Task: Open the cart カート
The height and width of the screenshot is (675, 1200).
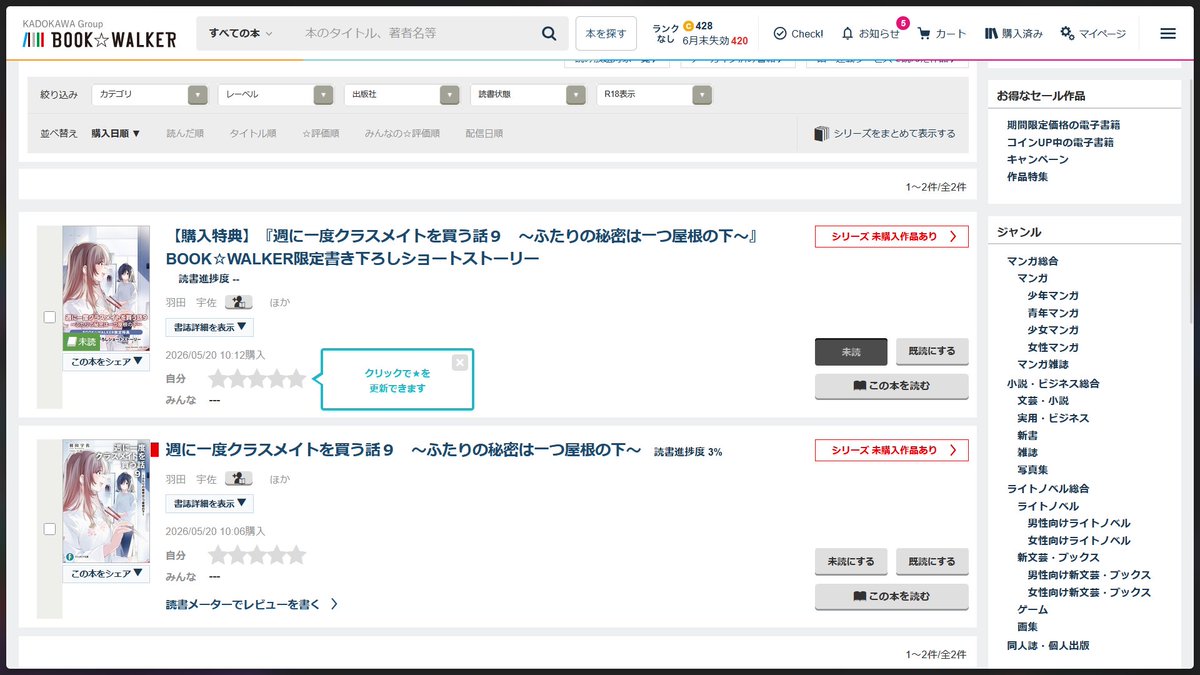Action: click(942, 34)
